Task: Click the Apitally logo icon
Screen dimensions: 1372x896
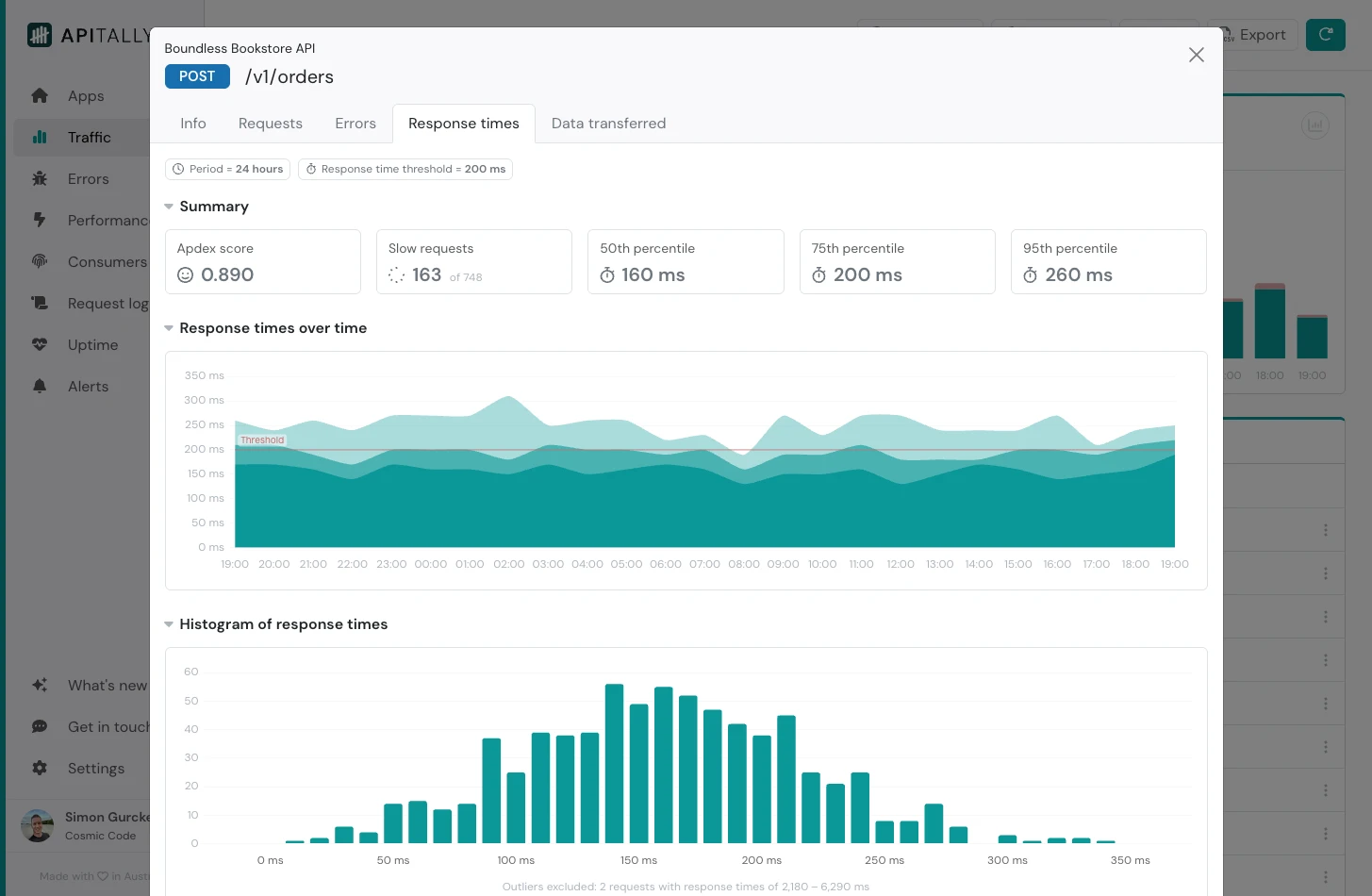Action: pyautogui.click(x=40, y=36)
